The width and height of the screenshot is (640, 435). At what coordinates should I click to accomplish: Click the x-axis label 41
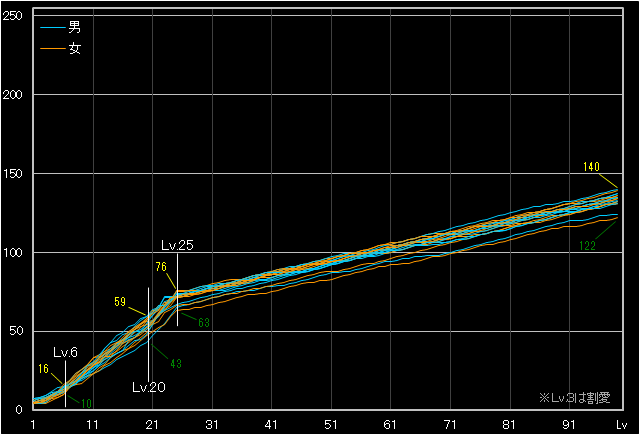[x=271, y=425]
